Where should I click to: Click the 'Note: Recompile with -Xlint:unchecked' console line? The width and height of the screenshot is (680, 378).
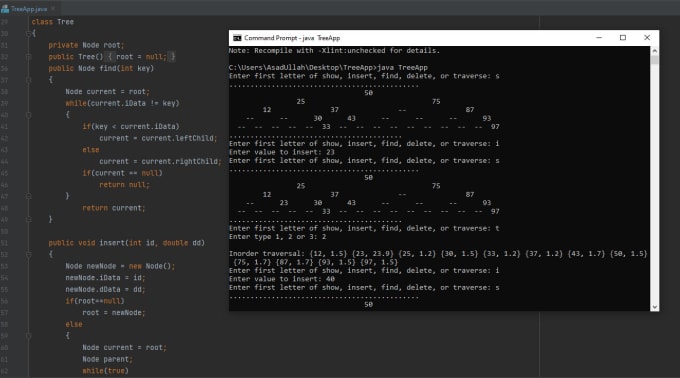(x=334, y=51)
